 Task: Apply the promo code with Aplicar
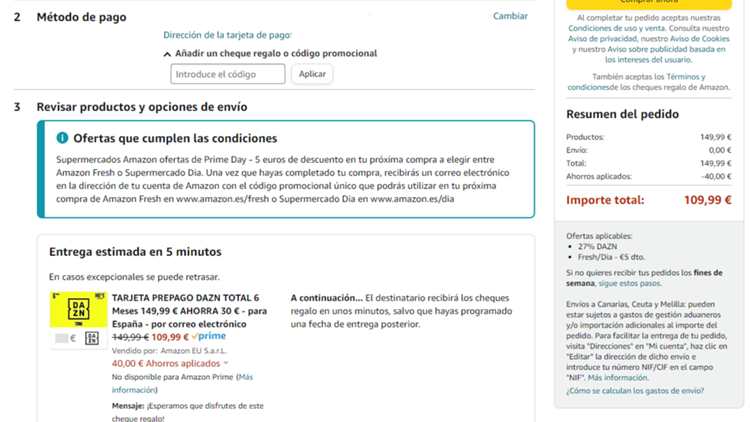[312, 74]
